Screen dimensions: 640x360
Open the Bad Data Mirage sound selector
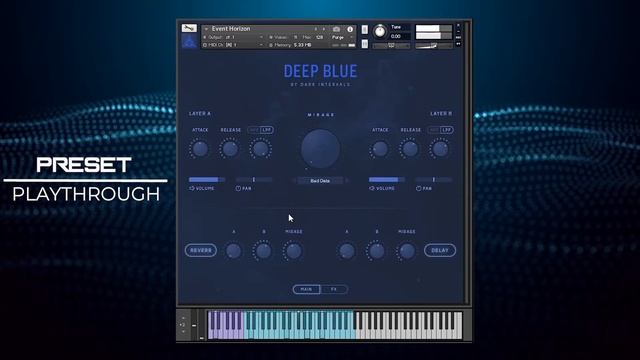coord(320,180)
